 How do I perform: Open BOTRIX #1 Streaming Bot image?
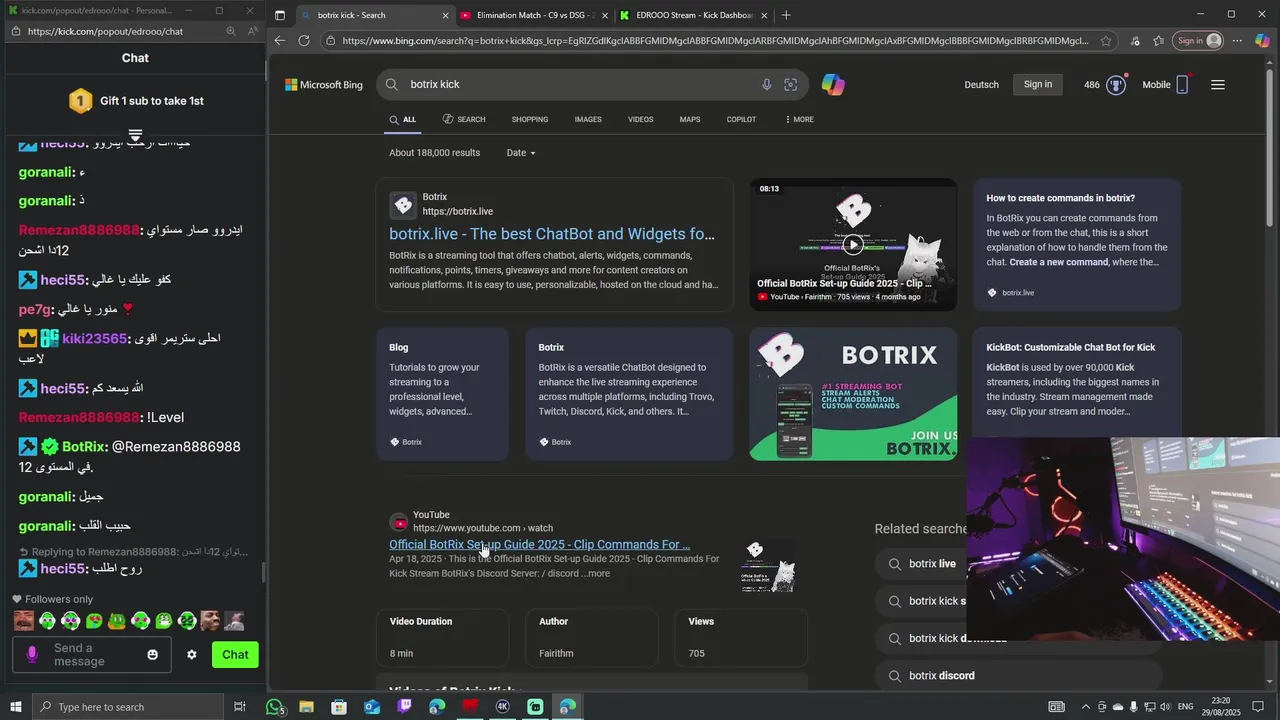(x=853, y=394)
